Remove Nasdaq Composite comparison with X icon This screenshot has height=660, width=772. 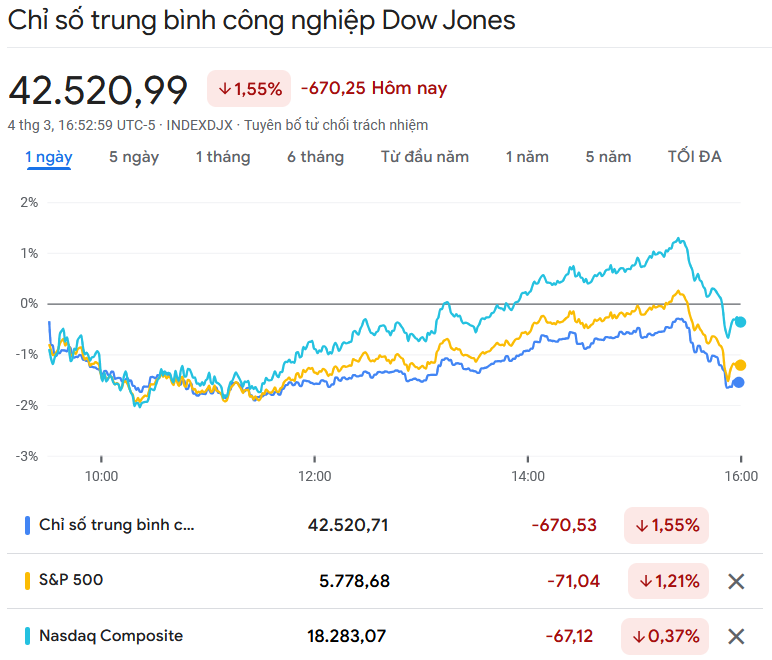737,636
